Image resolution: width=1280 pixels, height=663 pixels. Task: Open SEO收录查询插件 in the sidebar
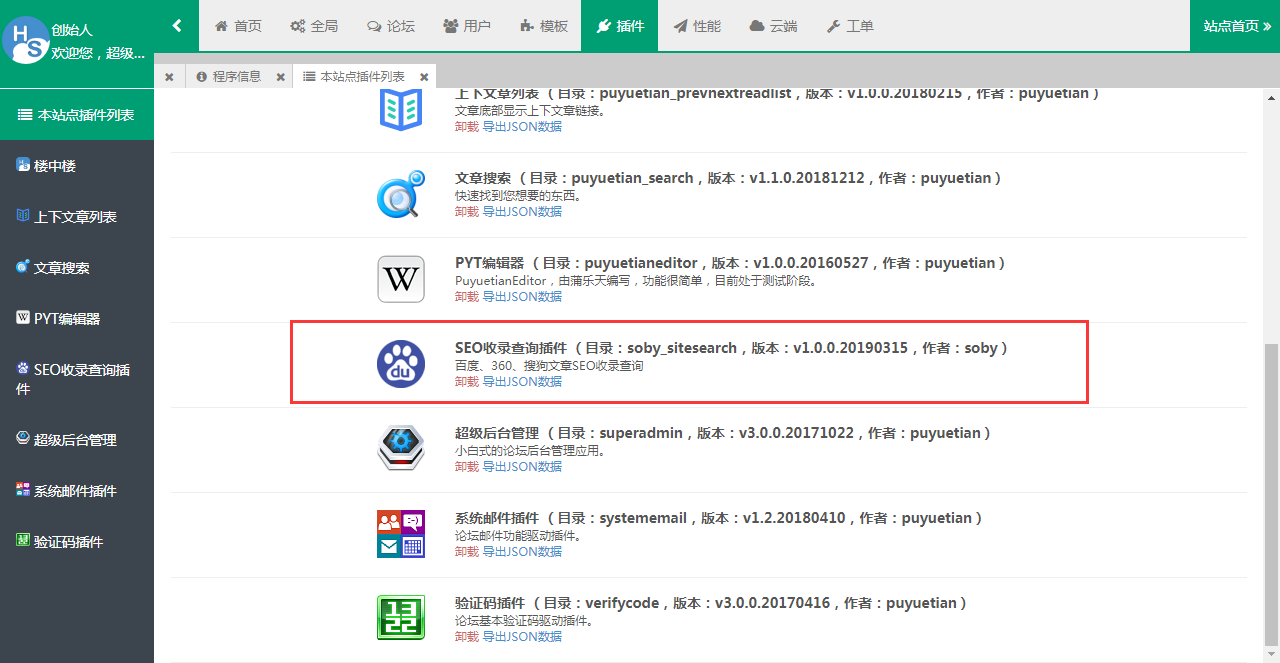pyautogui.click(x=77, y=379)
